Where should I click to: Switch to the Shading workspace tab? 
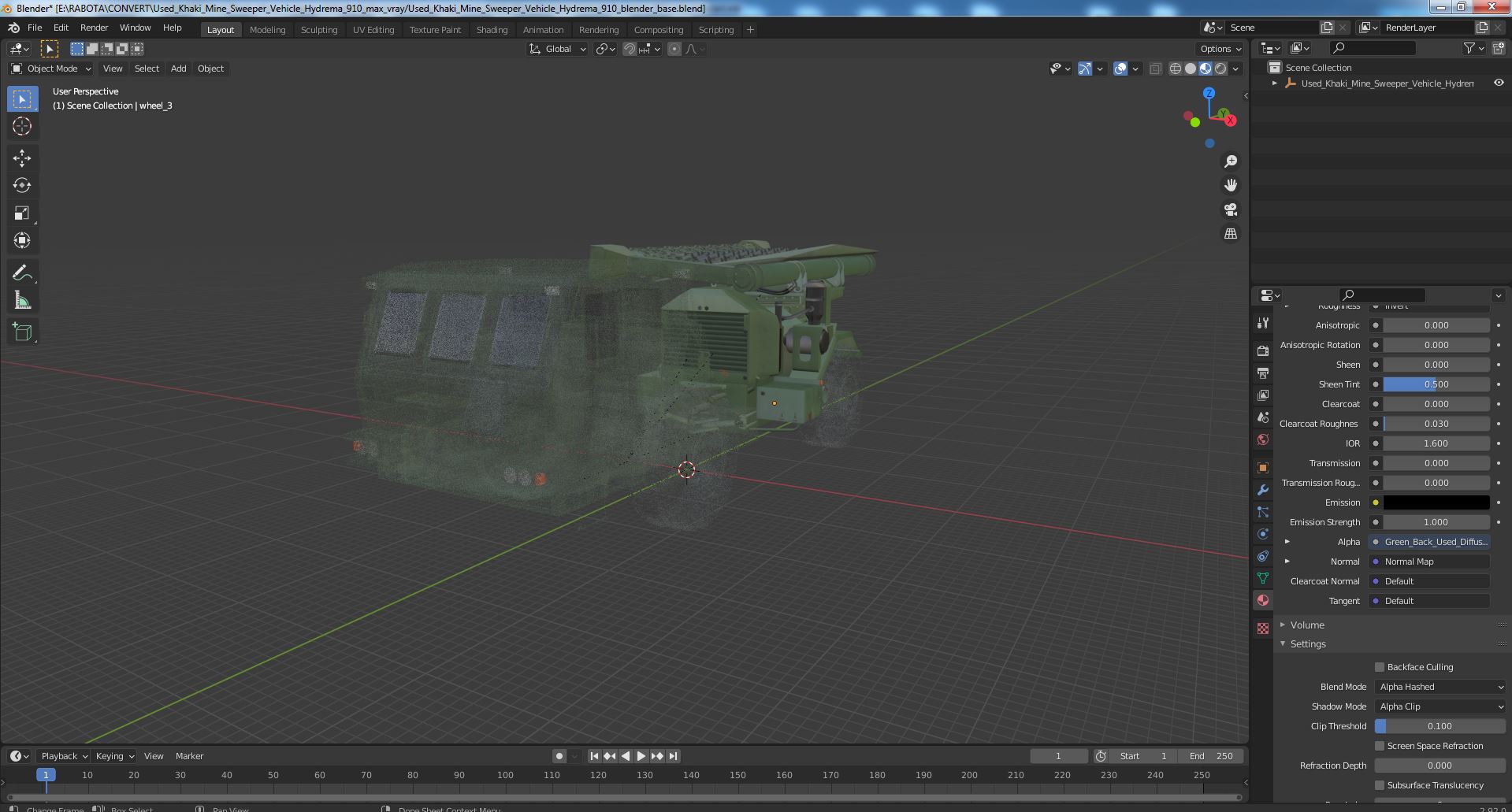click(x=492, y=30)
